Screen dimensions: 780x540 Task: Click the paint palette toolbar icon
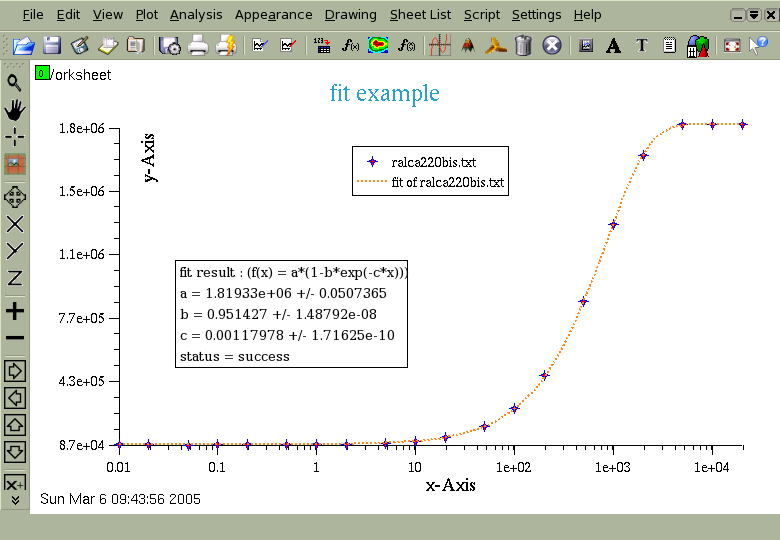pos(80,46)
